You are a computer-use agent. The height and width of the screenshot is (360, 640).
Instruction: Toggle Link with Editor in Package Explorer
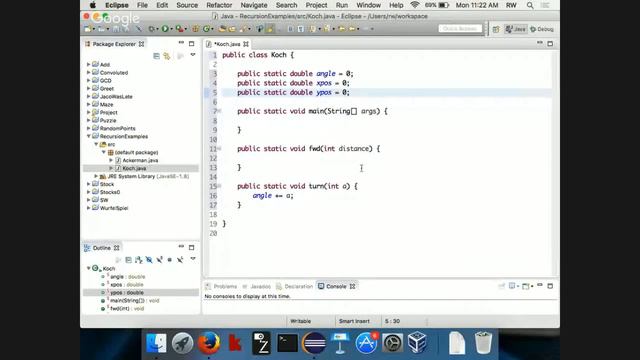pos(167,56)
